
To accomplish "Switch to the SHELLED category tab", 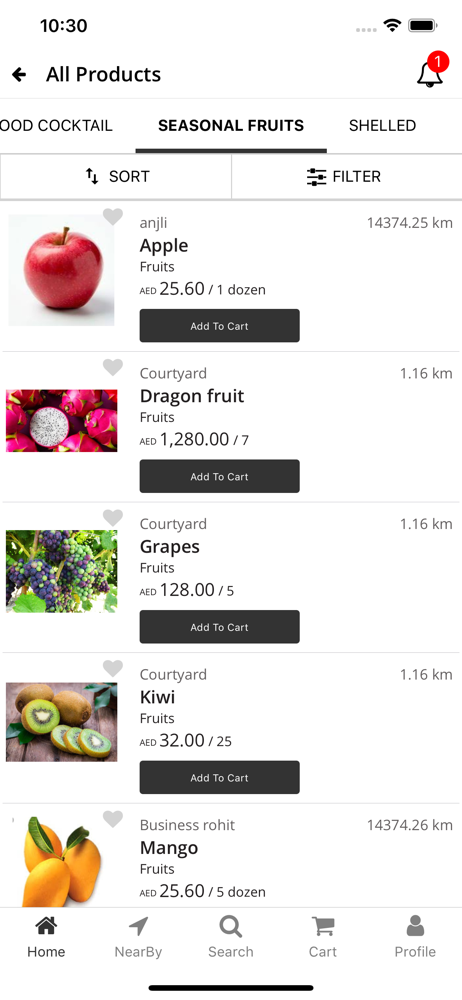I will 382,126.
